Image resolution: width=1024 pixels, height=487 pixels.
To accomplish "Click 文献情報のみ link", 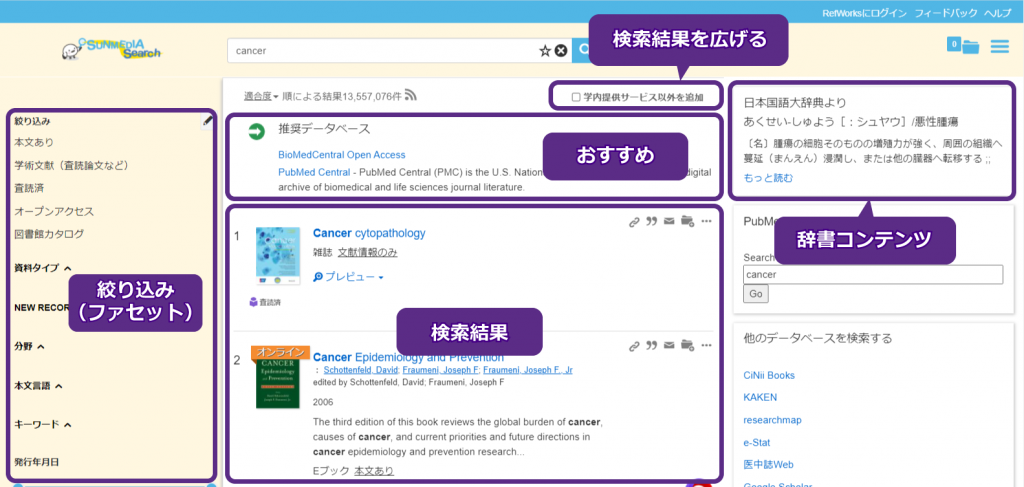I will (x=368, y=253).
